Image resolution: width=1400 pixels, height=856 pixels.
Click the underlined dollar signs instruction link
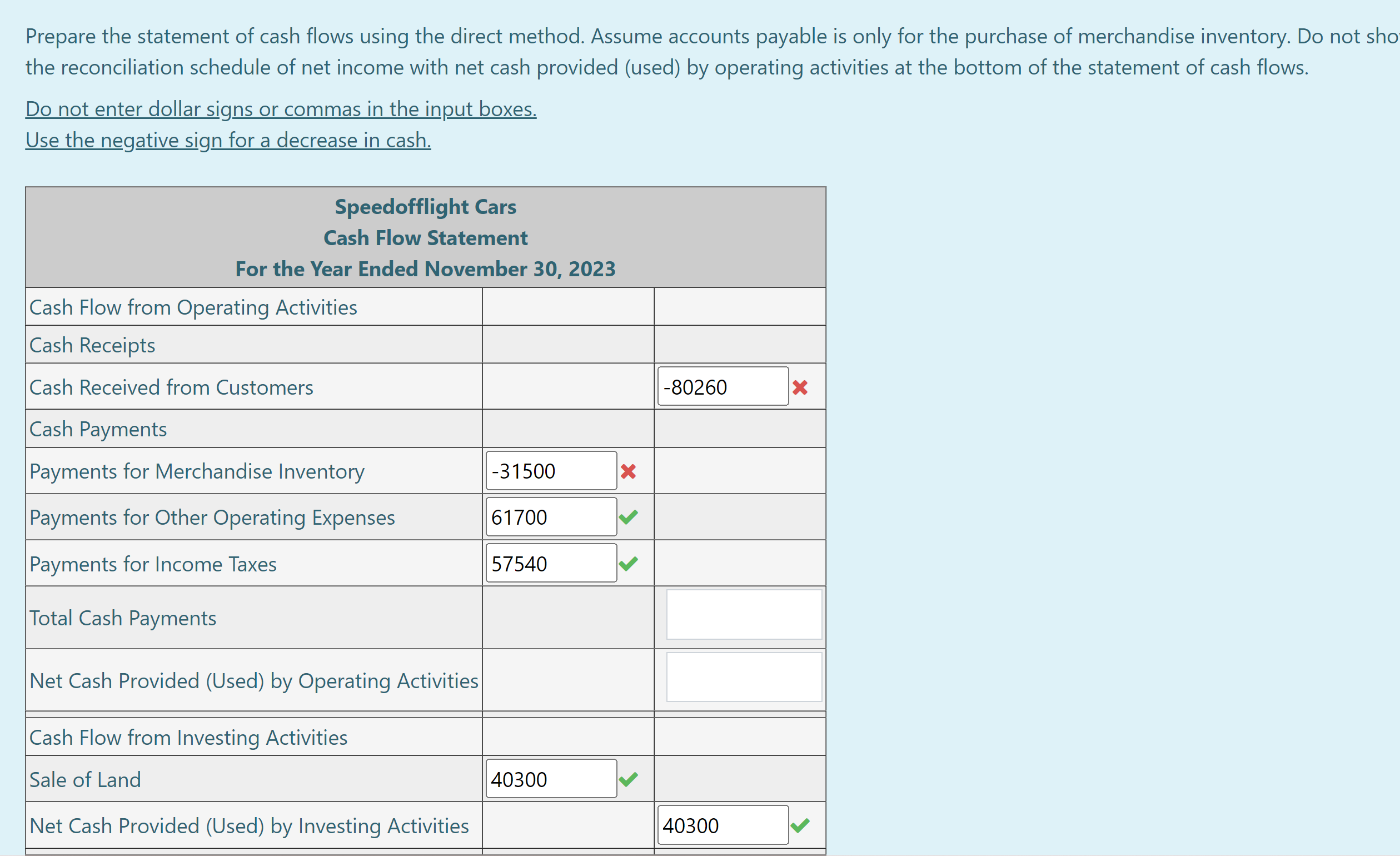280,109
